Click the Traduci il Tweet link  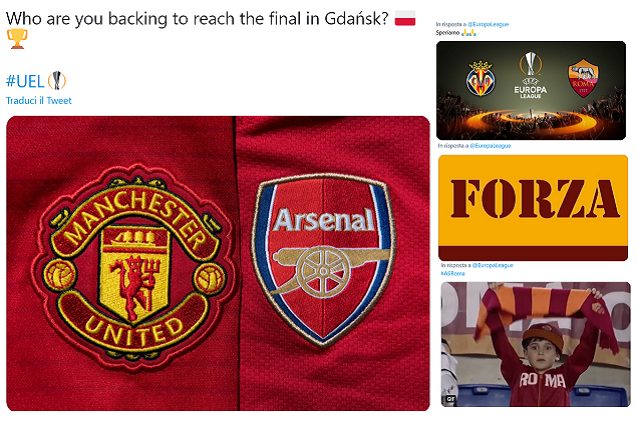[x=39, y=100]
